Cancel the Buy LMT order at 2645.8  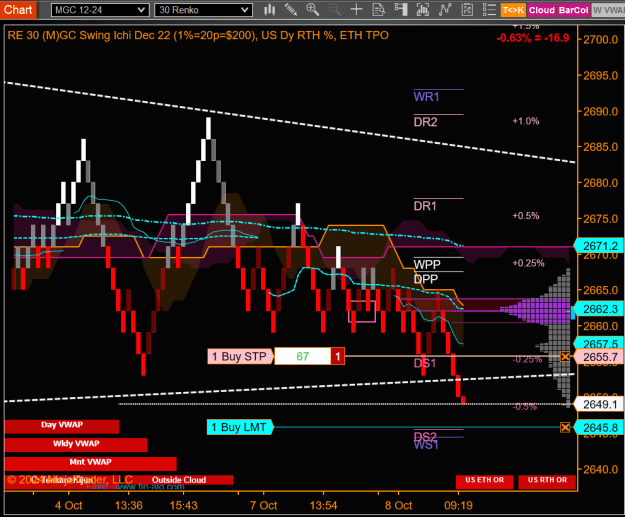pyautogui.click(x=565, y=428)
